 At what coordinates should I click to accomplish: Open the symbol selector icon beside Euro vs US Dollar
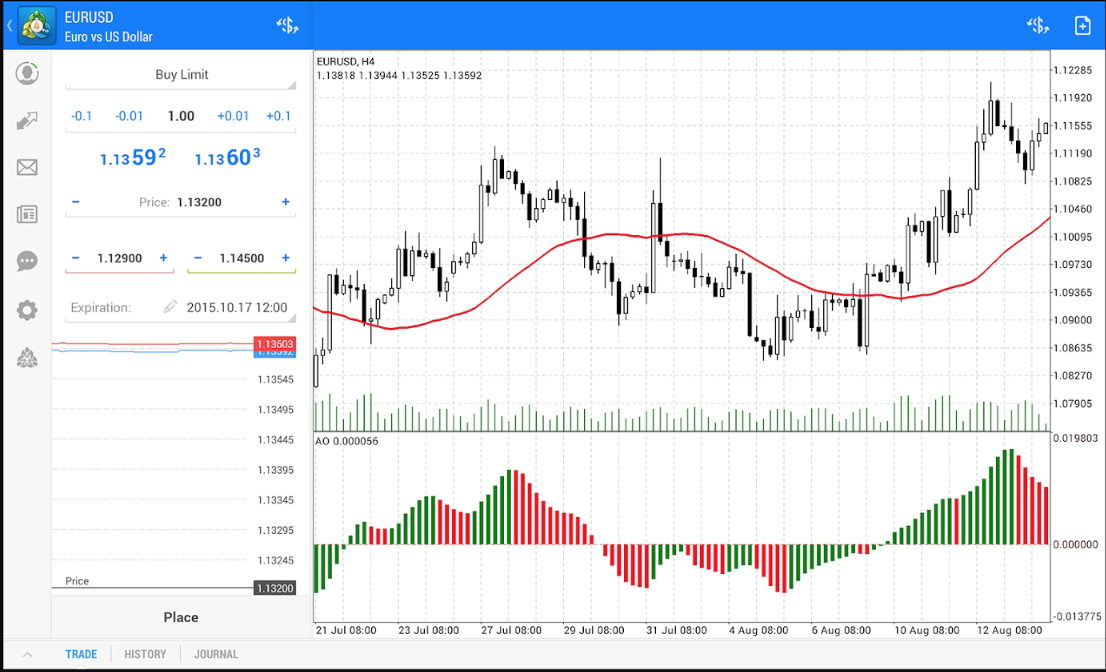click(x=287, y=26)
